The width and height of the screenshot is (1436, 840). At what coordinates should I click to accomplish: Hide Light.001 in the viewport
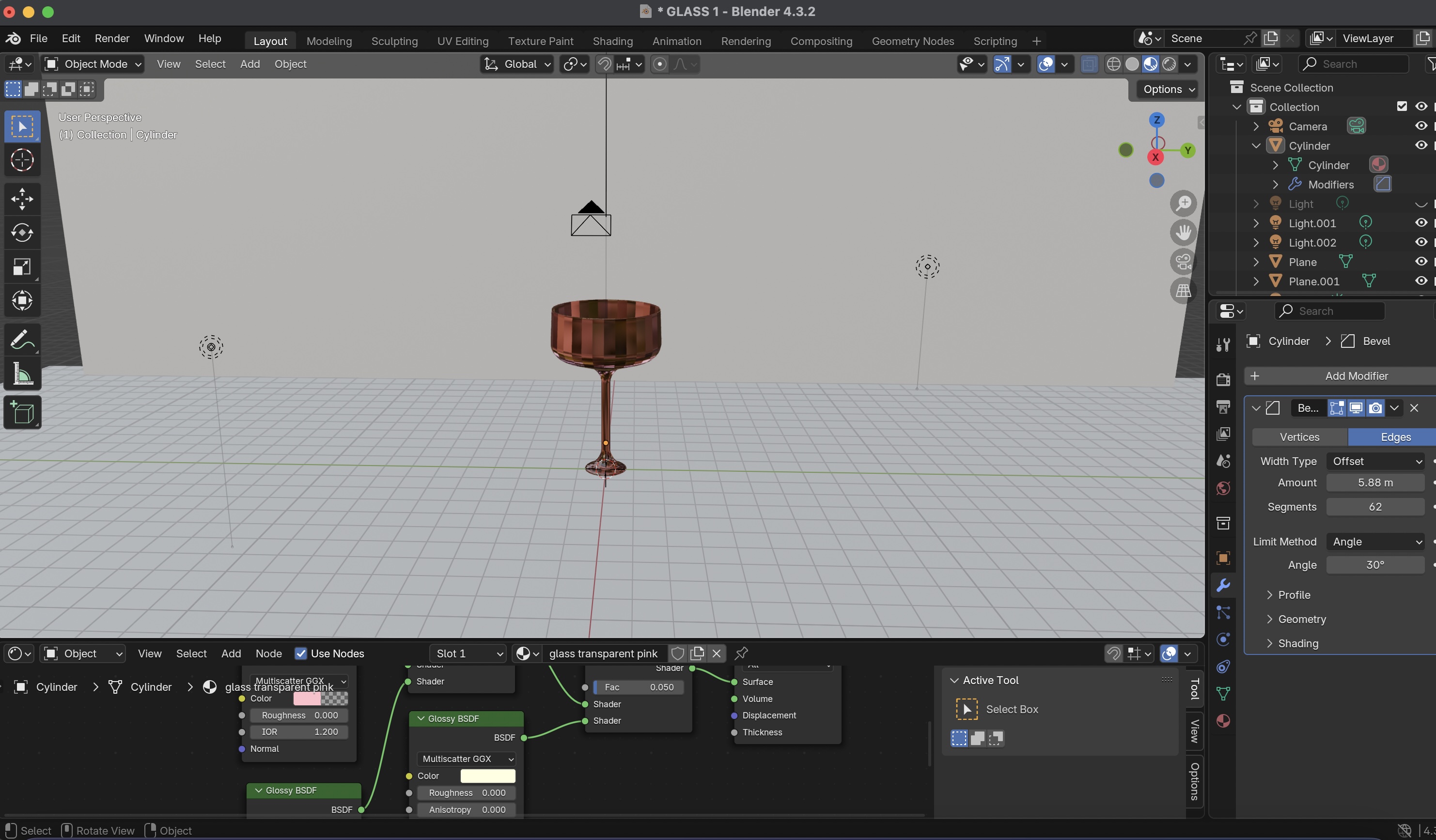pos(1420,223)
